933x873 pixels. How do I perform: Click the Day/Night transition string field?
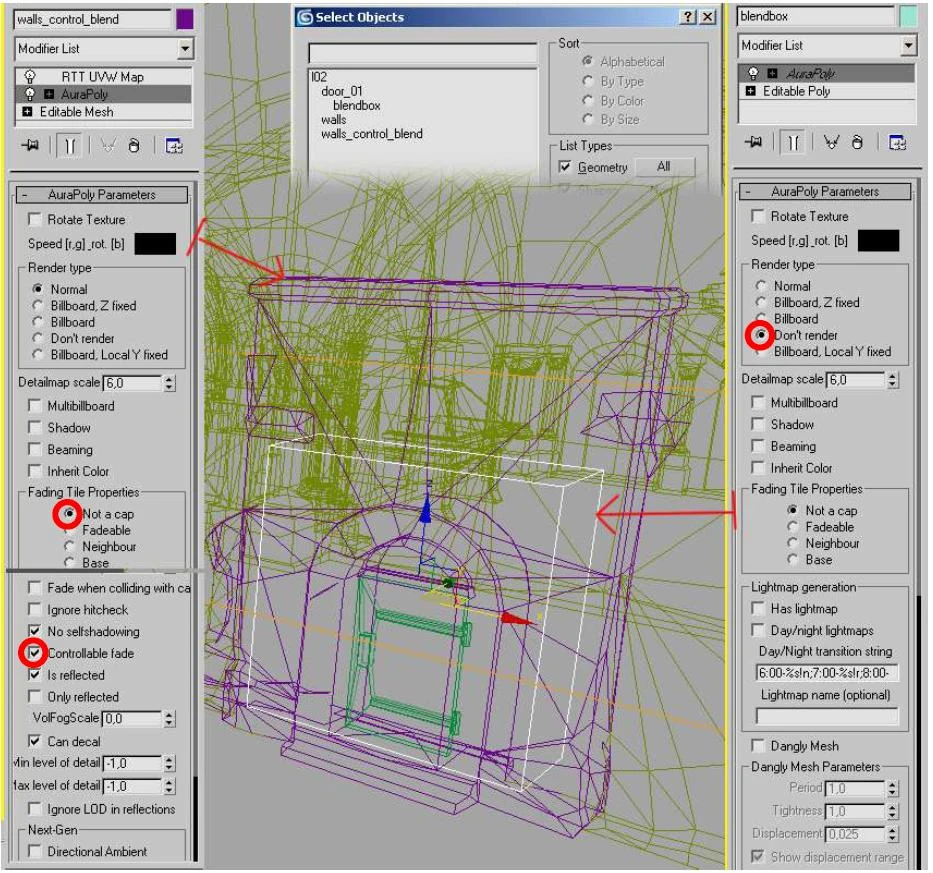pos(827,673)
